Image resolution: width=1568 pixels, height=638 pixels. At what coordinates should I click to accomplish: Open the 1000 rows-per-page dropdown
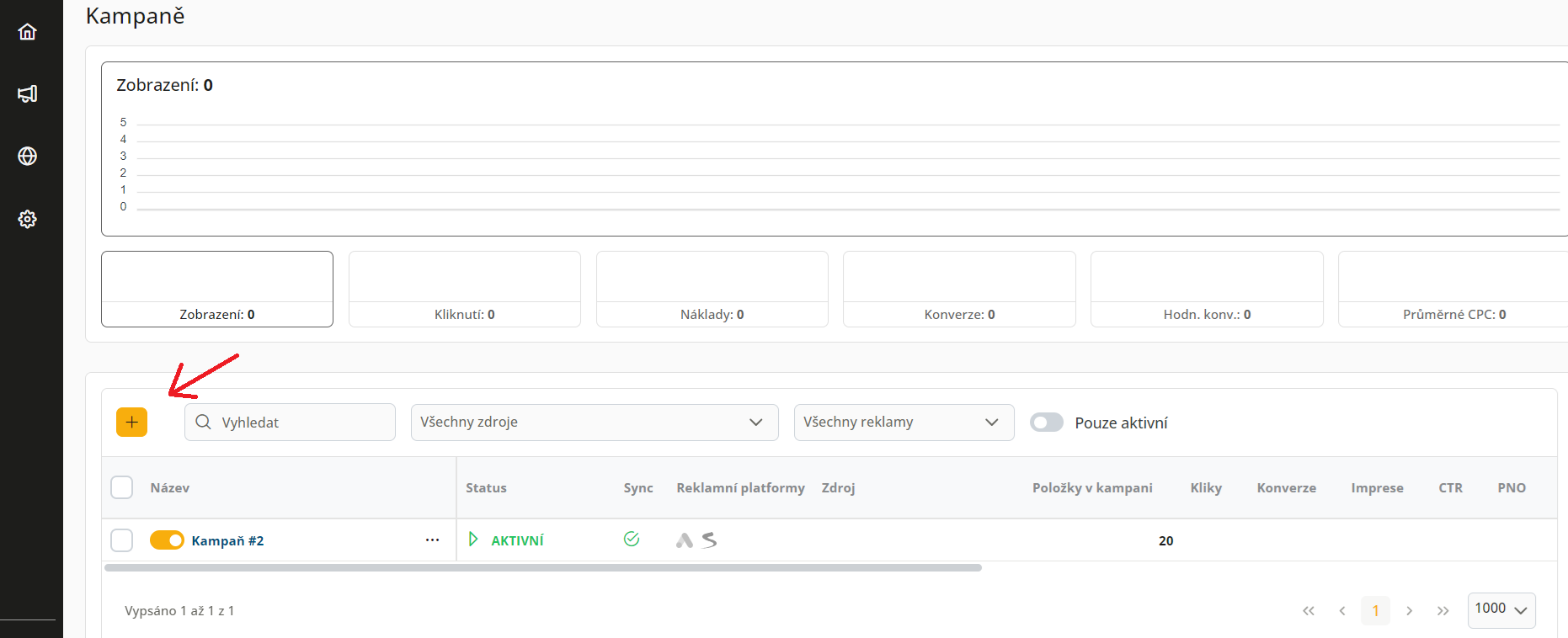tap(1501, 609)
